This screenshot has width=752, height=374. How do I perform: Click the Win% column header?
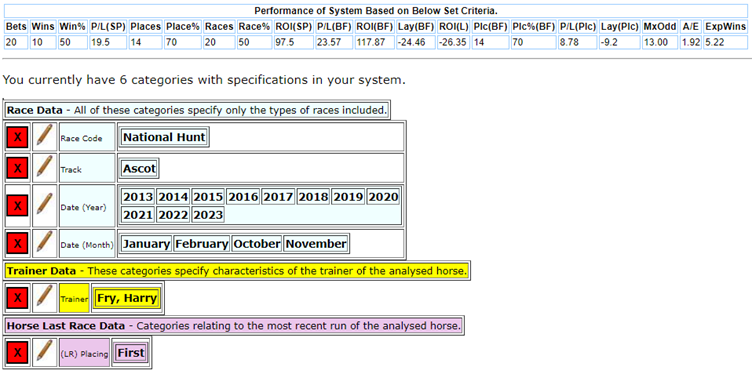click(72, 26)
